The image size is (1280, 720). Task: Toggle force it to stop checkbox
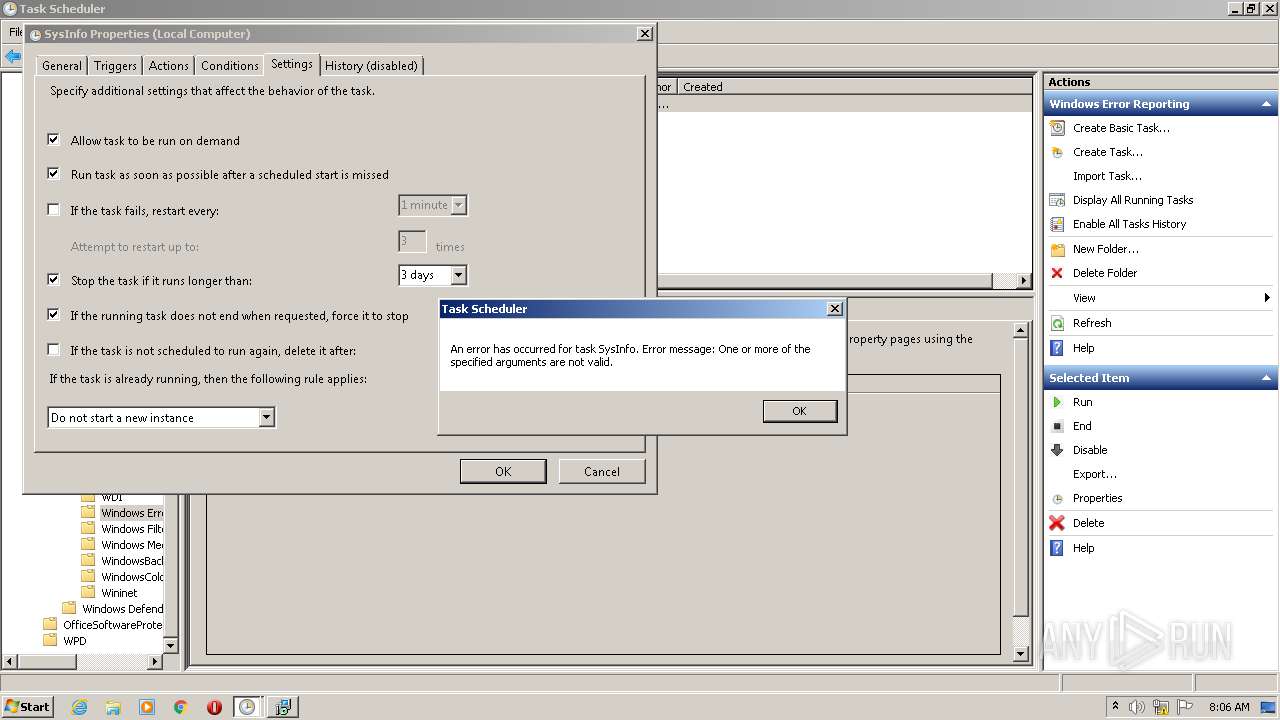pyautogui.click(x=54, y=315)
